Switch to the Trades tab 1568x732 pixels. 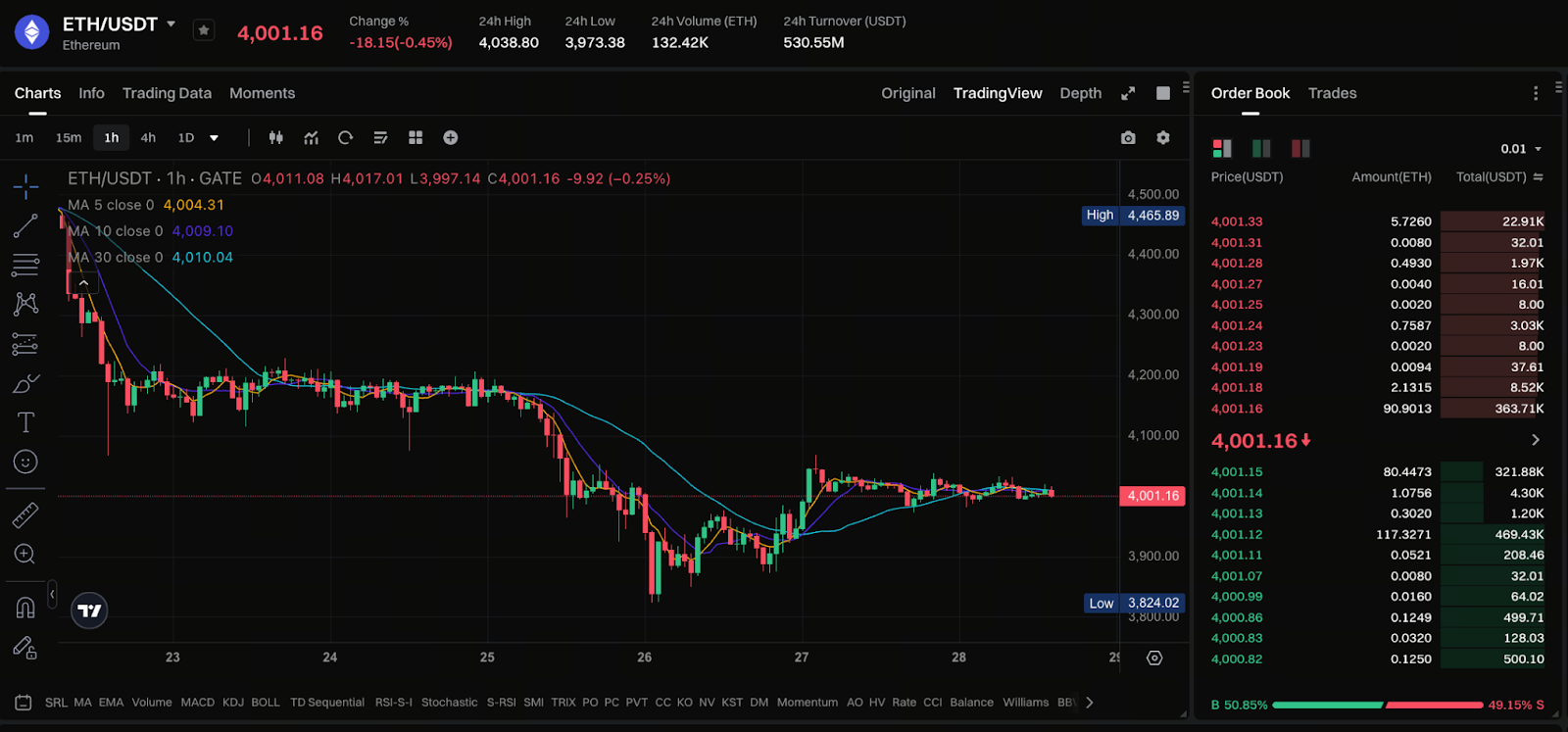(x=1332, y=93)
